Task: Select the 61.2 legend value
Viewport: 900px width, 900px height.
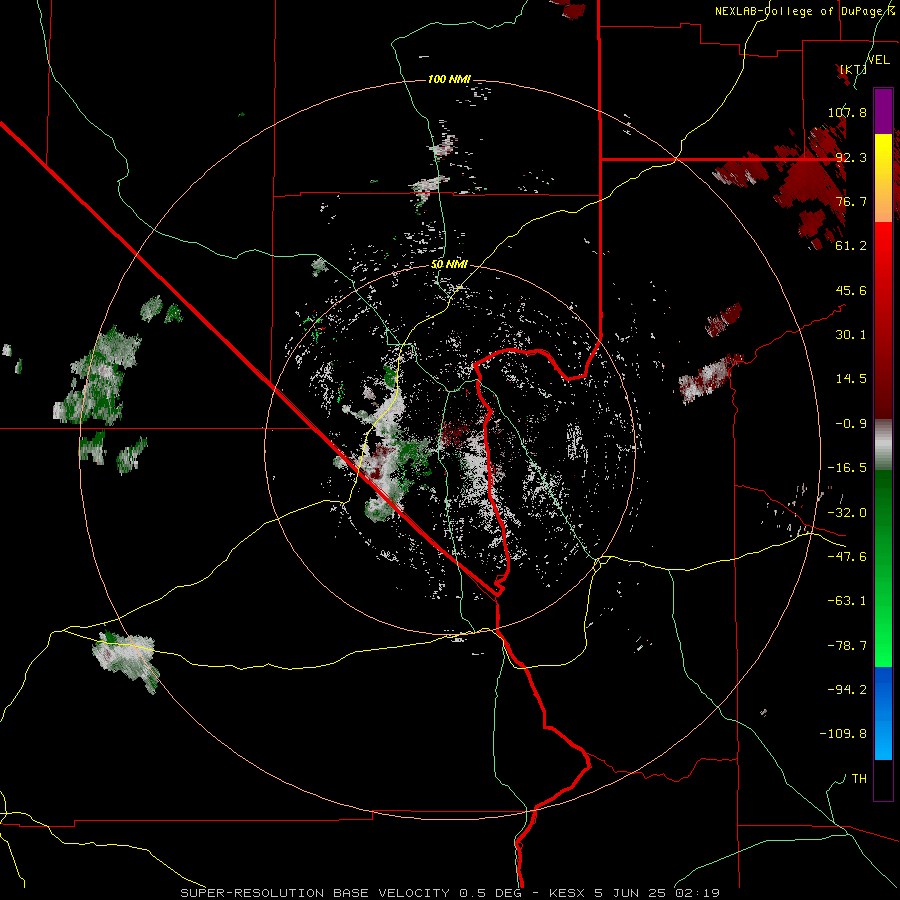Action: pos(851,246)
